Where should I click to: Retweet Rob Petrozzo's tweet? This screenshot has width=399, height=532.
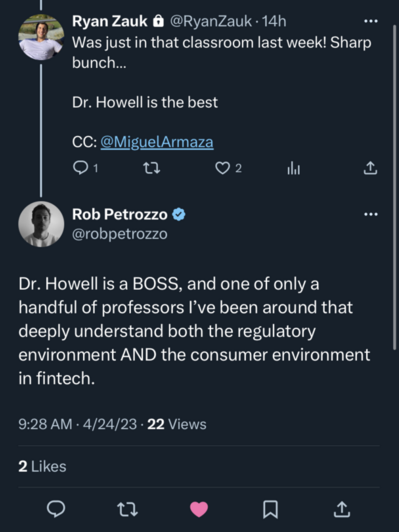coord(127,509)
